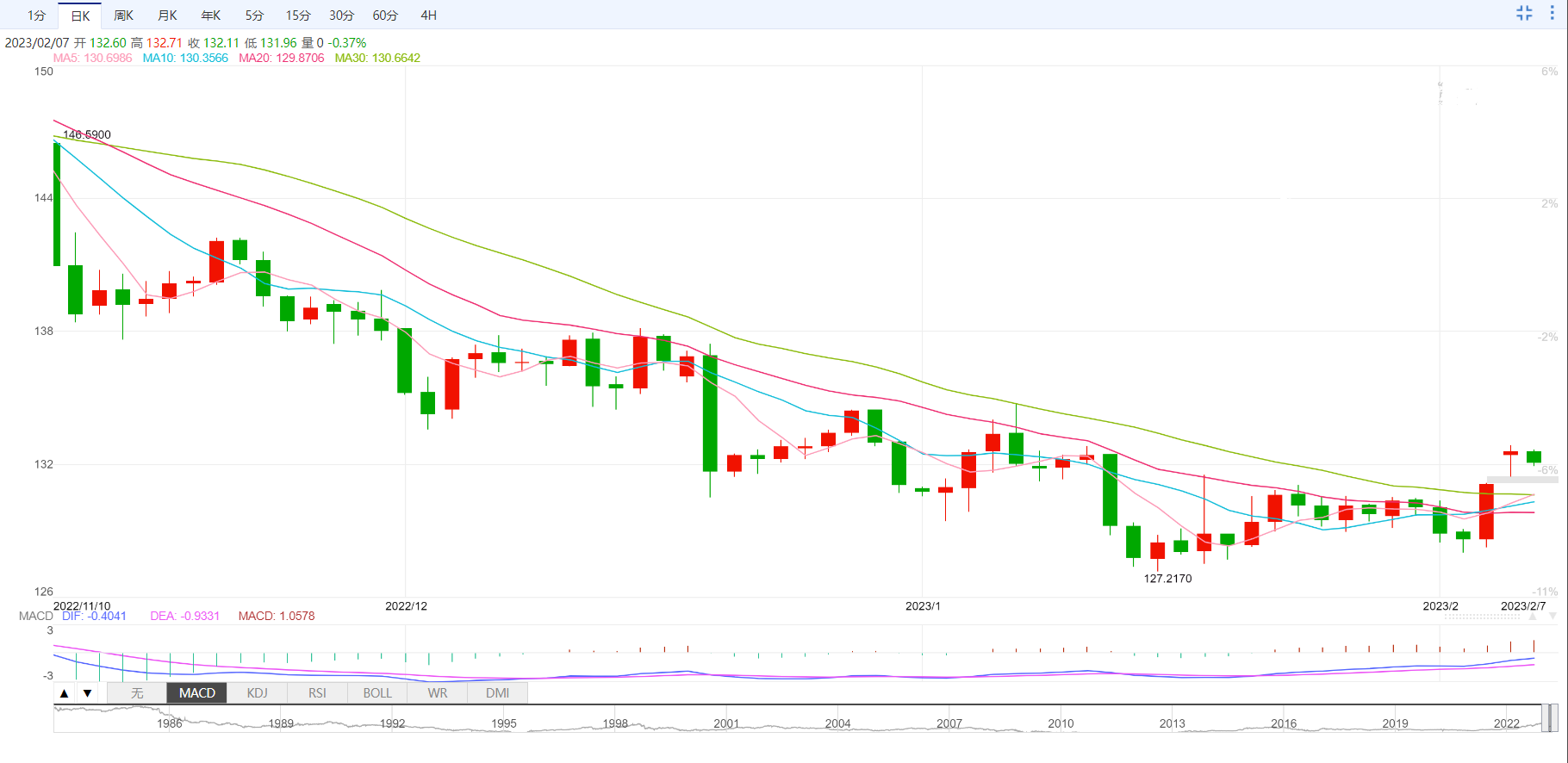Select the 周K weekly chart tab

[x=123, y=16]
